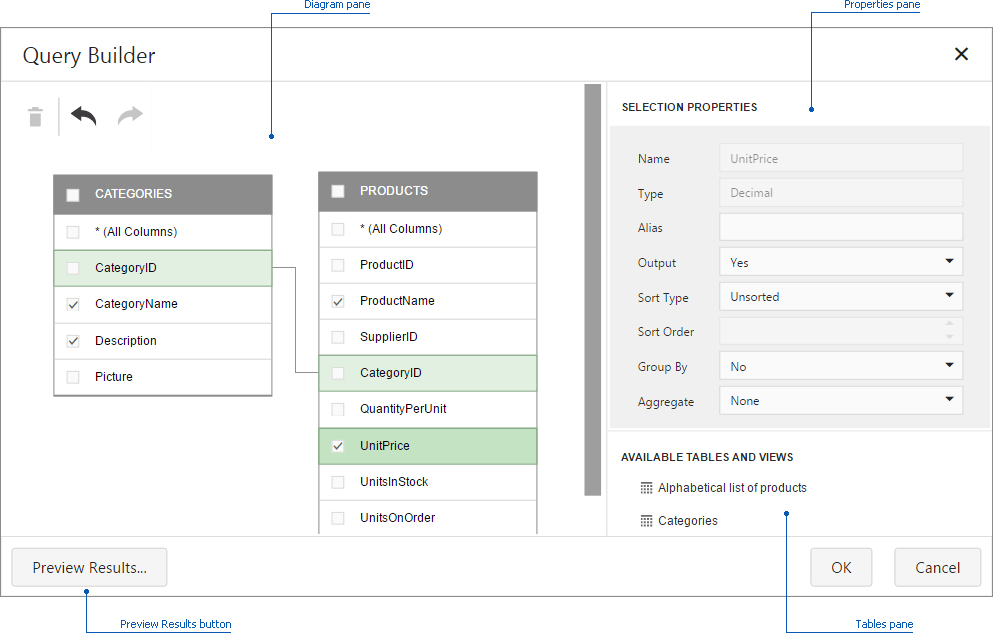Click inside the Alias input field

click(x=840, y=227)
